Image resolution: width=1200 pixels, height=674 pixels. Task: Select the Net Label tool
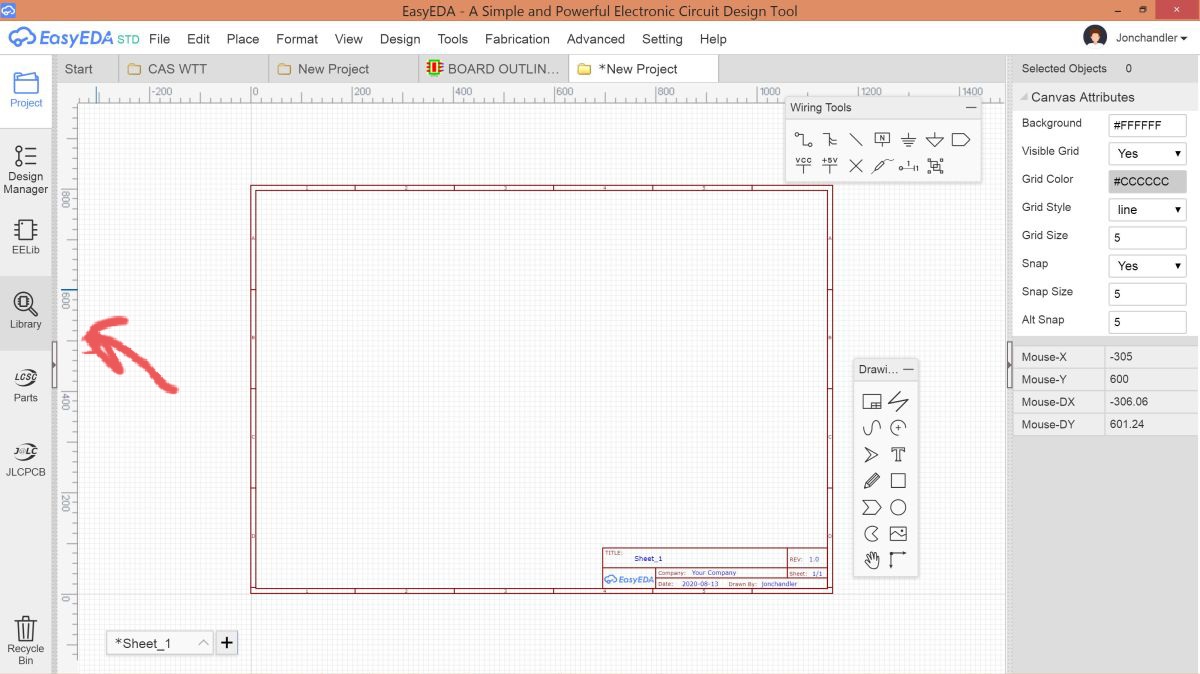pyautogui.click(x=882, y=140)
